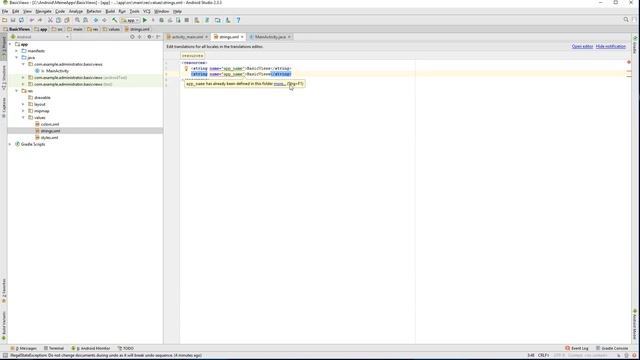Redo edit via toolbar arrow
The height and width of the screenshot is (360, 640).
[x=40, y=20]
